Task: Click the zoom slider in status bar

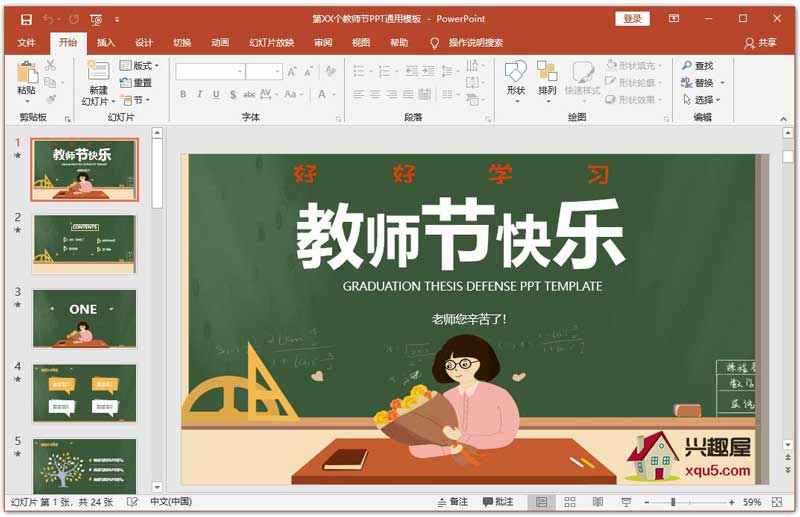Action: pos(673,502)
